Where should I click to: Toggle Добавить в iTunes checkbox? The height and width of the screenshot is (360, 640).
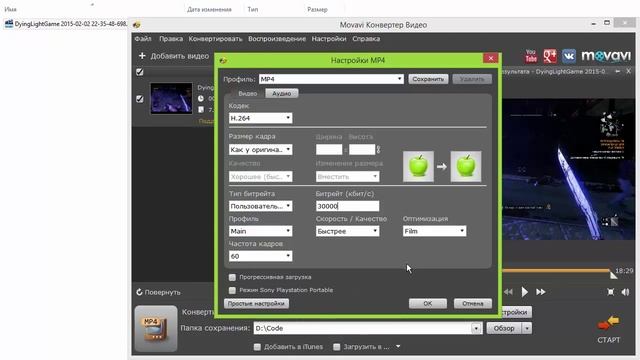(257, 347)
